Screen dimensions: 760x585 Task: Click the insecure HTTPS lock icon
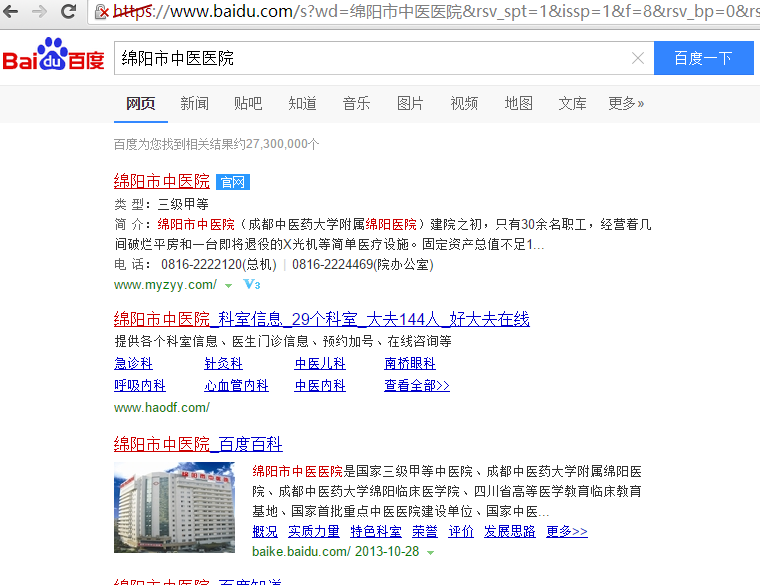coord(101,11)
